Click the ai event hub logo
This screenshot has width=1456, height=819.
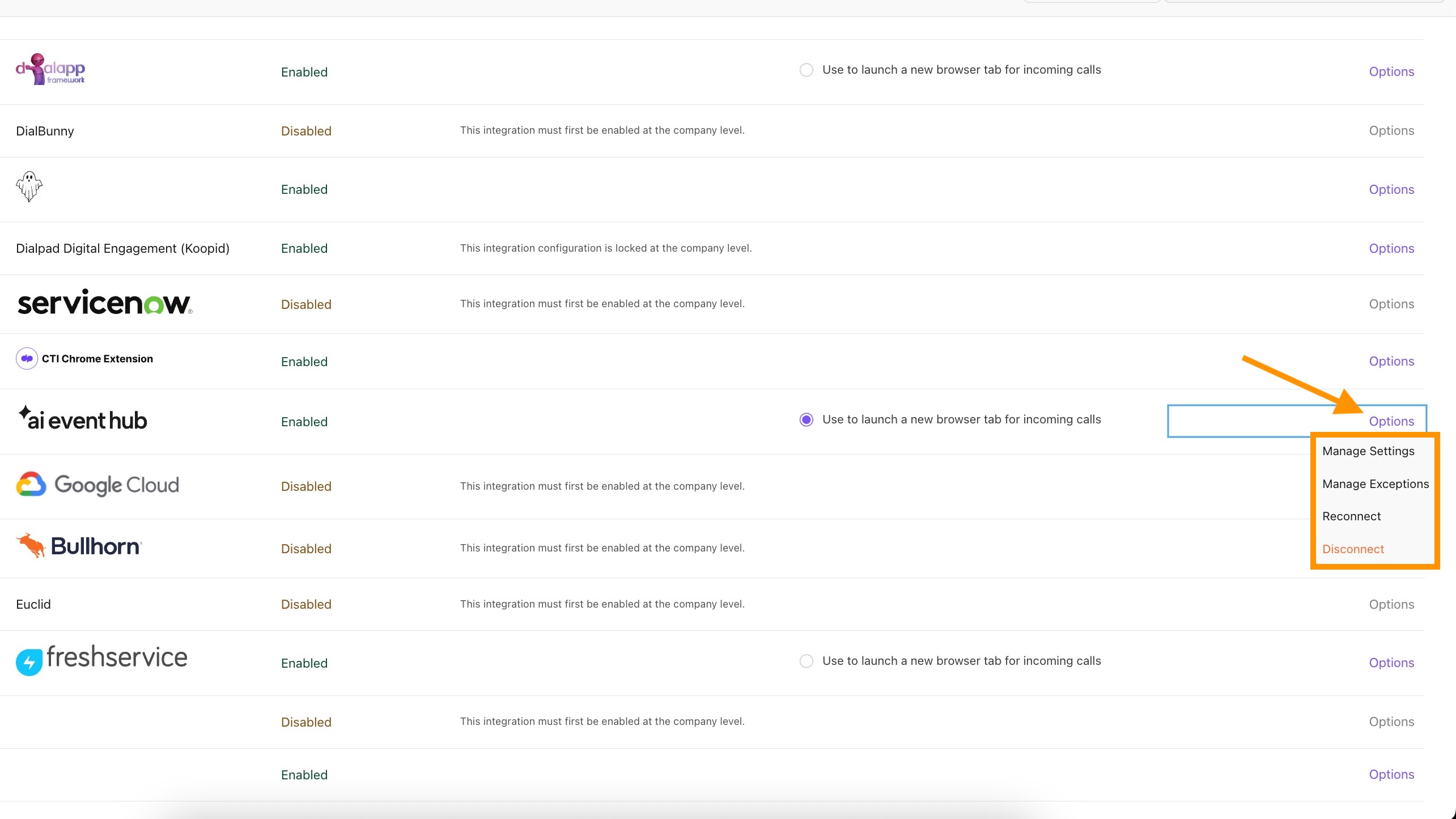pyautogui.click(x=82, y=418)
